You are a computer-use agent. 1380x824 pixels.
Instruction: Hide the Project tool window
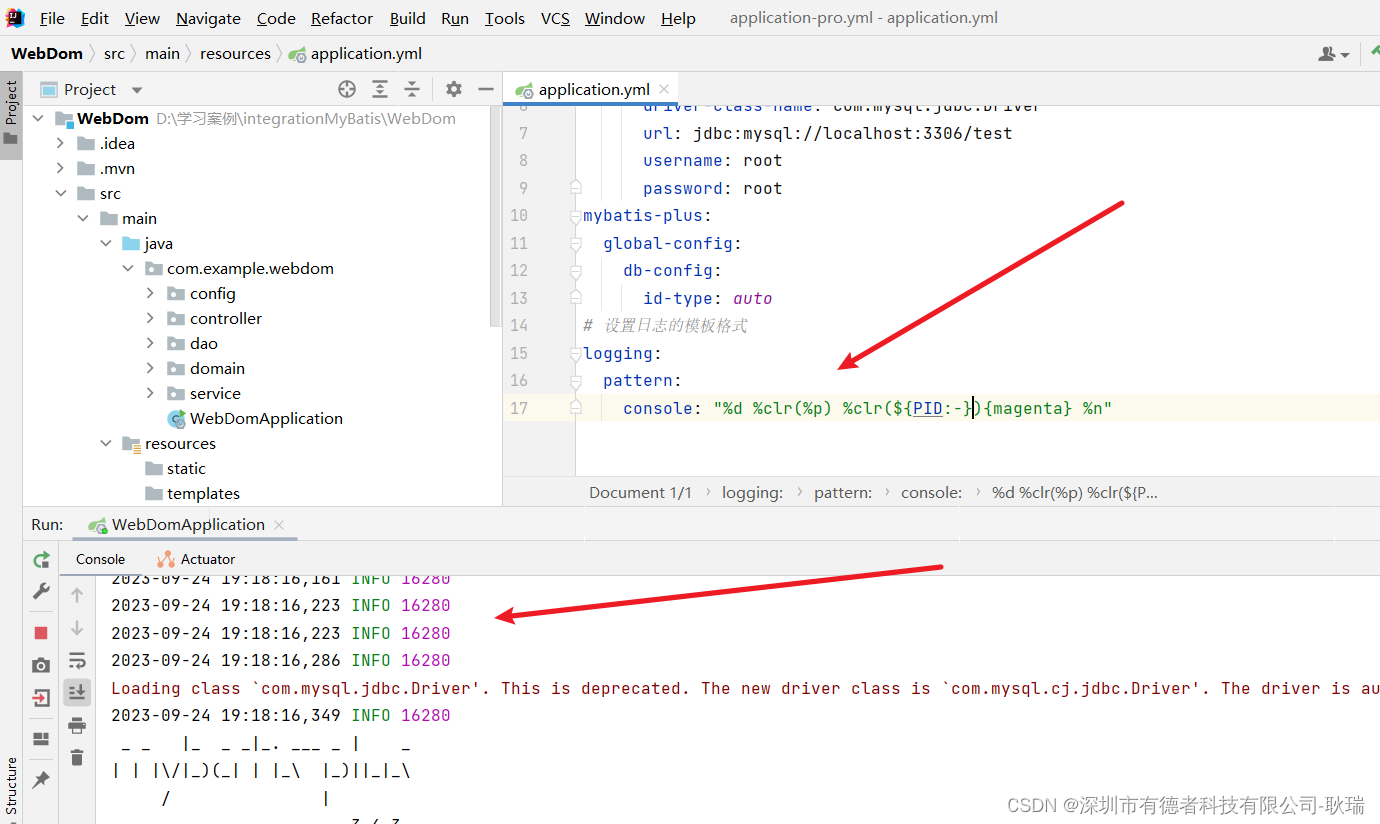486,89
